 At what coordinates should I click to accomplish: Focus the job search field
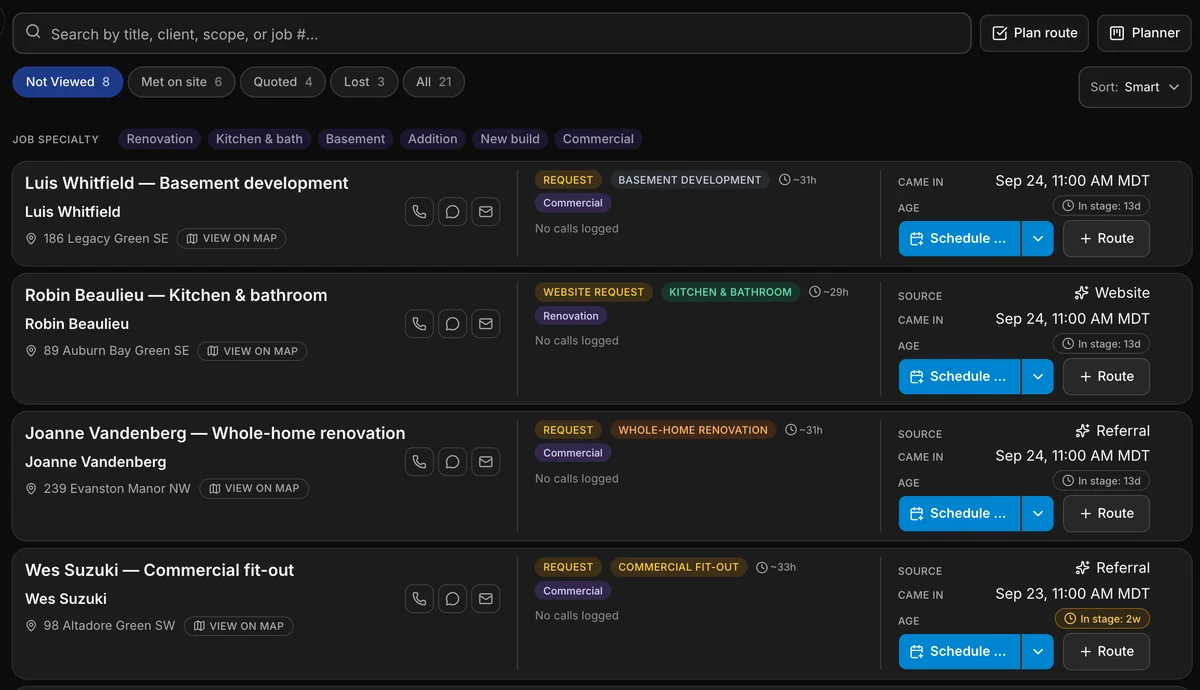click(492, 33)
